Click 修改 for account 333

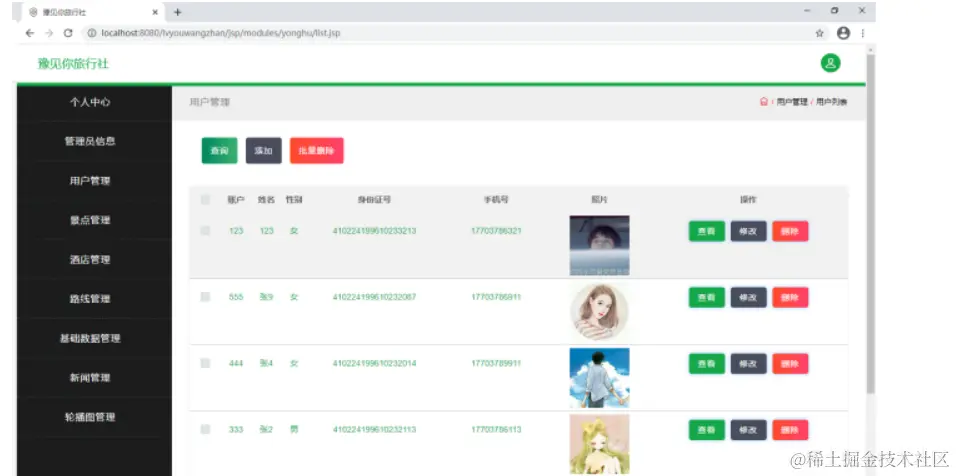pos(749,430)
